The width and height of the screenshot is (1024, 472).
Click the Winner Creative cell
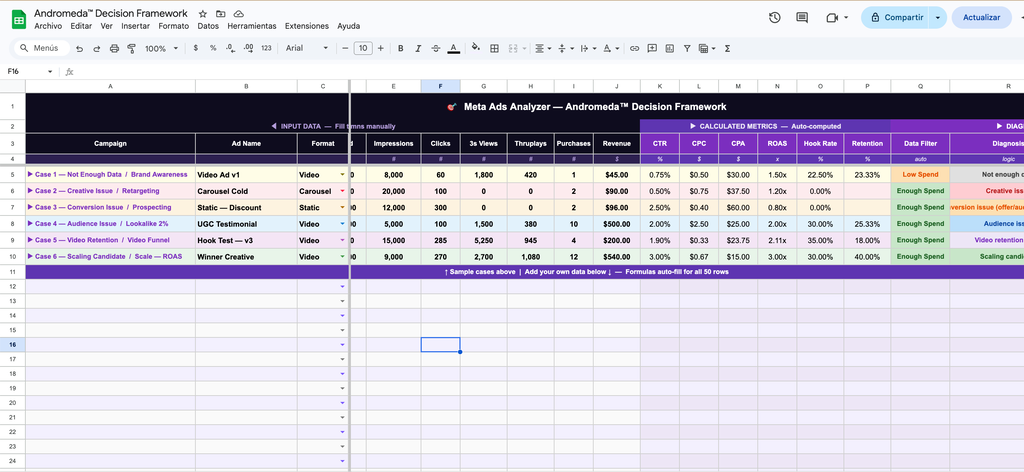(x=246, y=257)
